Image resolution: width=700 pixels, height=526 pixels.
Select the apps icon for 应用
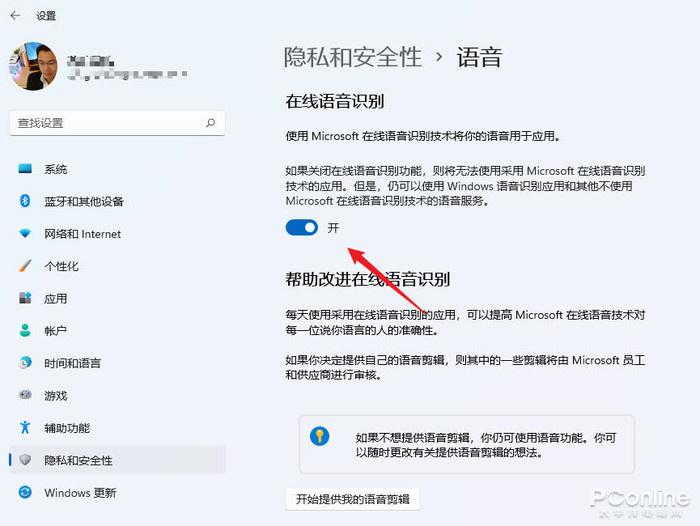point(25,298)
